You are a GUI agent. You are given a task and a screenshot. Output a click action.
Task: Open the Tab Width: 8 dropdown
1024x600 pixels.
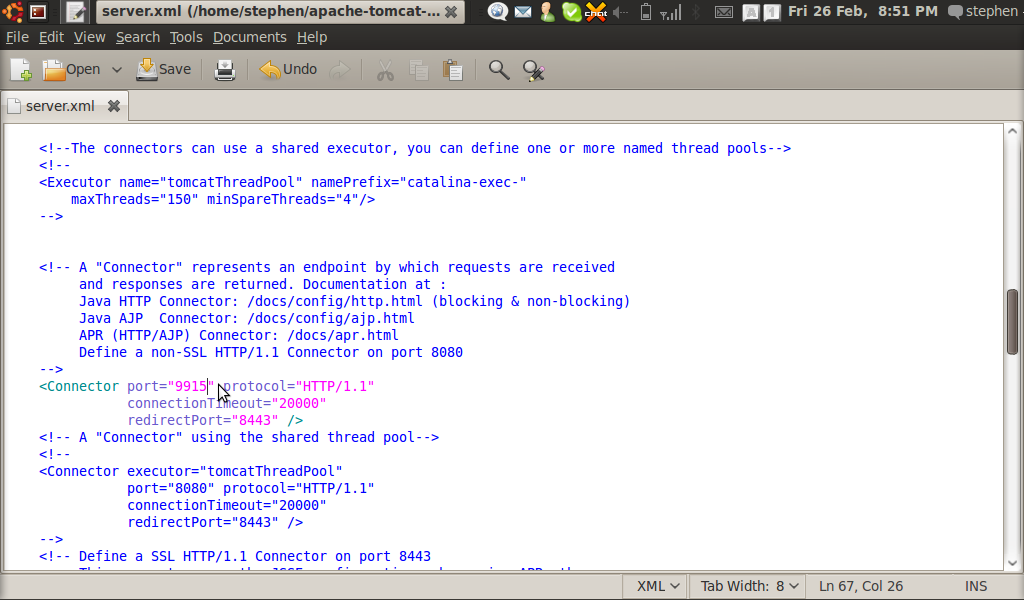746,586
